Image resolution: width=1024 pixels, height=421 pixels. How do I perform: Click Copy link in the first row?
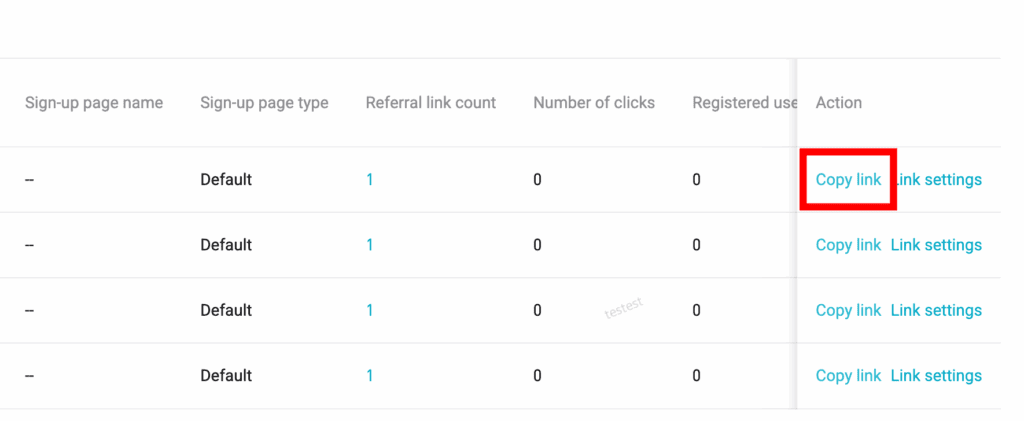point(848,180)
